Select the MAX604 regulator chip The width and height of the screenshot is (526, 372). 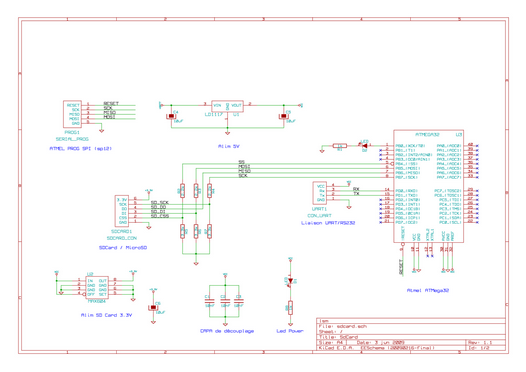click(x=97, y=287)
